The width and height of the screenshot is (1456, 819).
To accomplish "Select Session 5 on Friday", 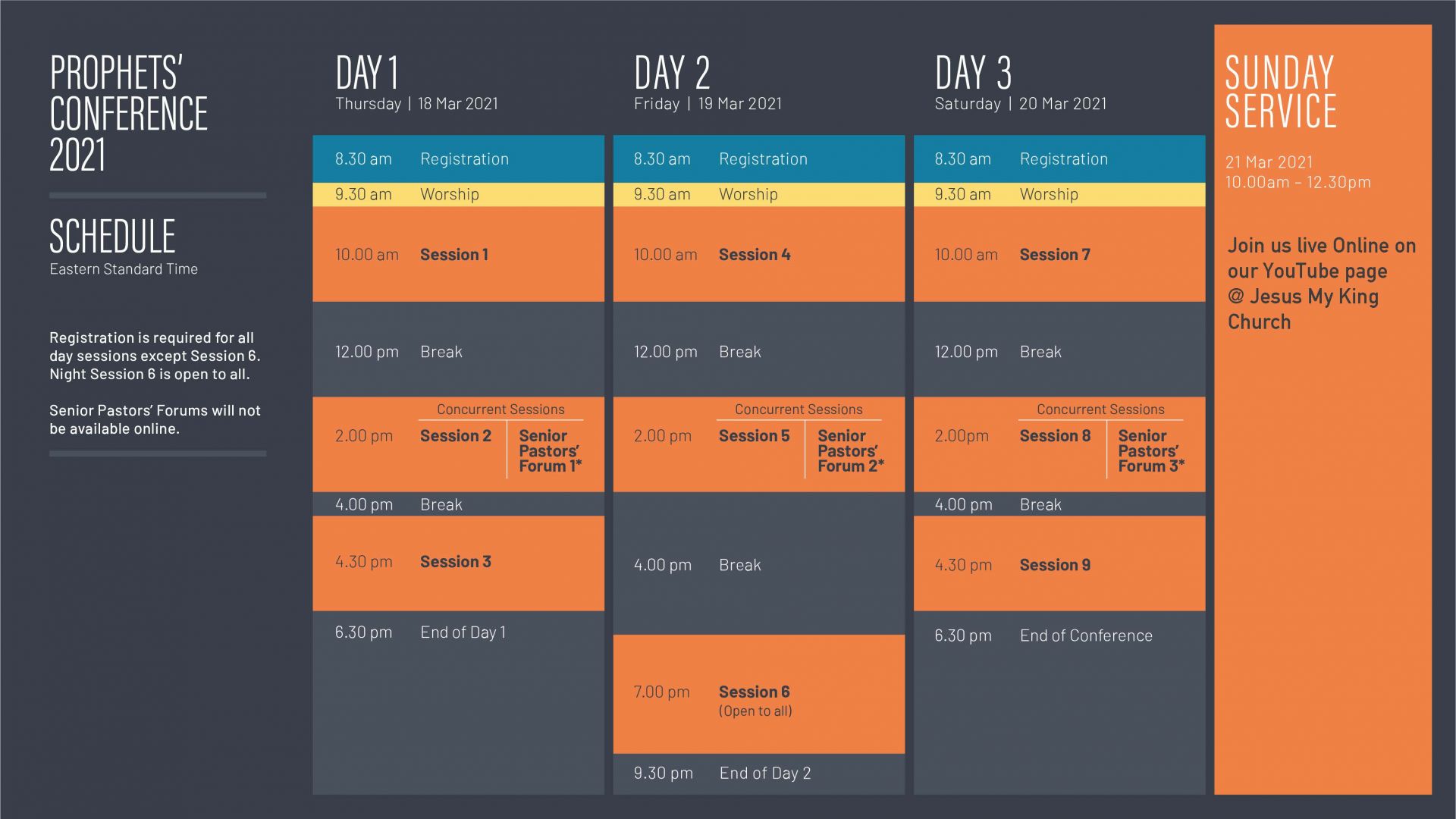I will click(x=755, y=436).
